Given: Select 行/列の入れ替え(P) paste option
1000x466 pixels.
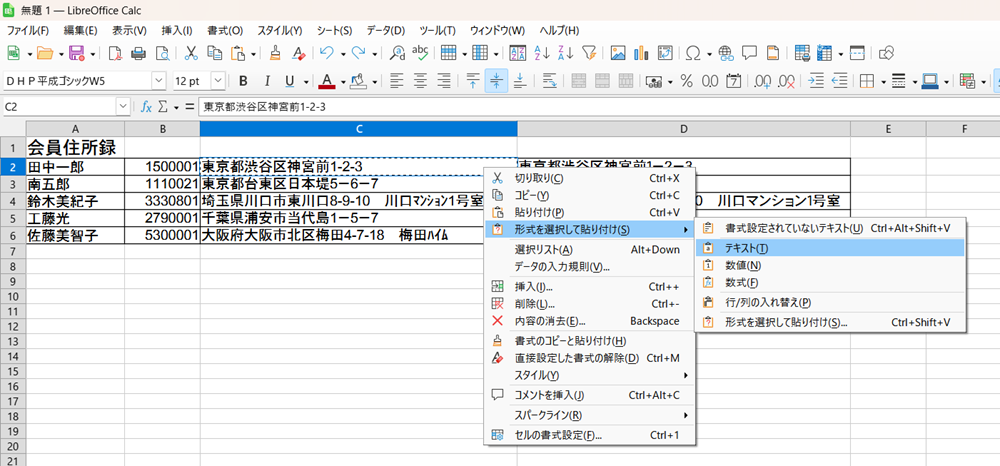Looking at the screenshot, I should click(830, 302).
